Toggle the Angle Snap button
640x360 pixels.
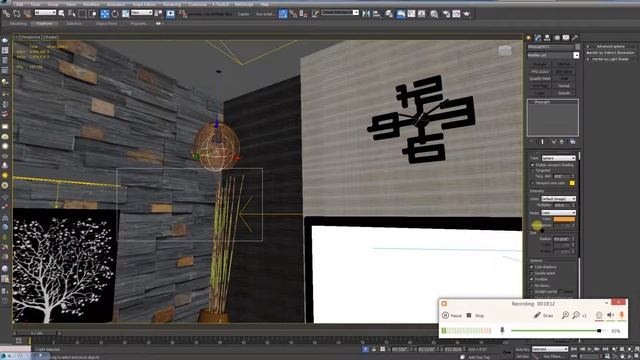(x=293, y=13)
